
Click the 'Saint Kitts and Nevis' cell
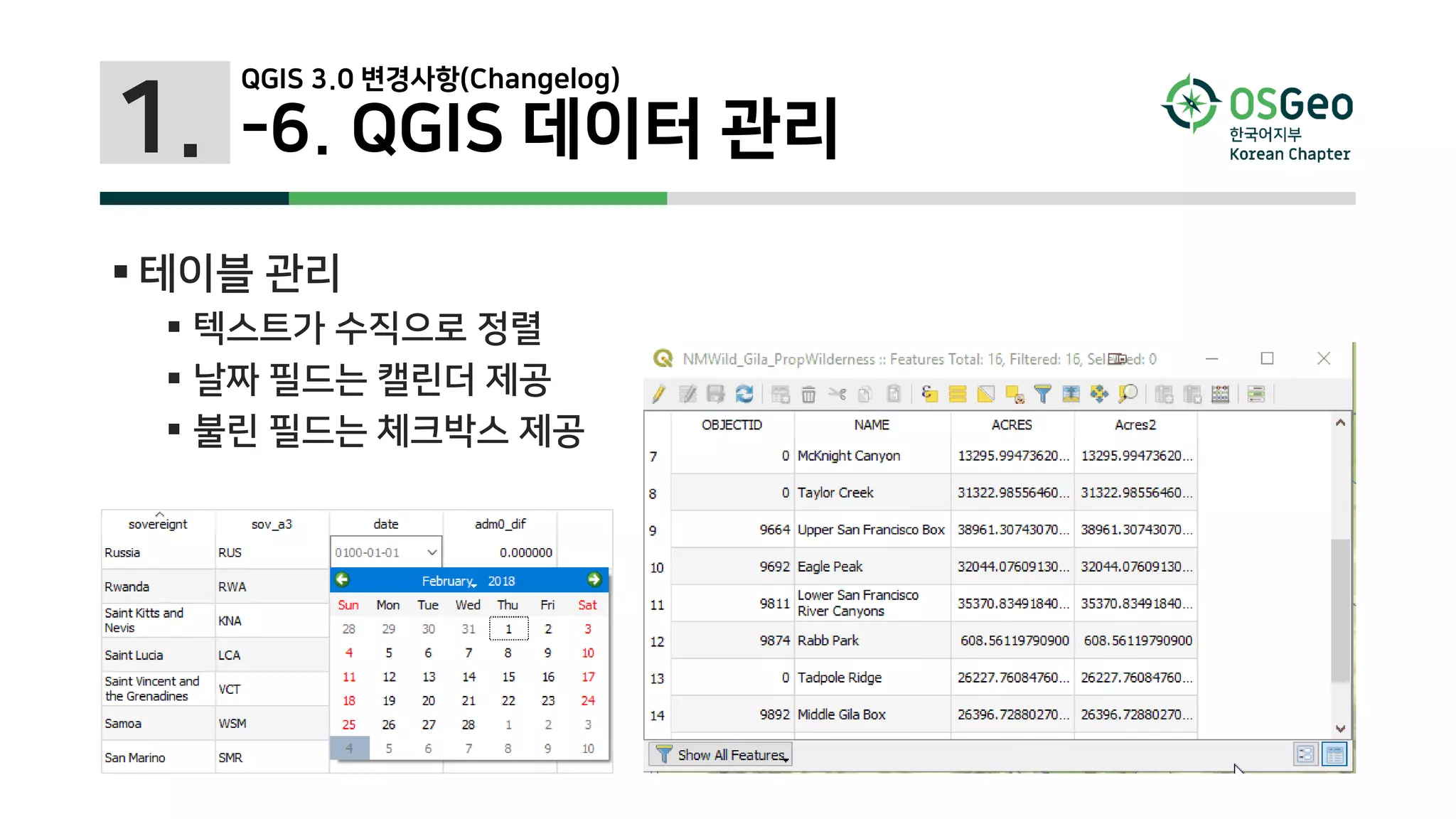pyautogui.click(x=158, y=621)
